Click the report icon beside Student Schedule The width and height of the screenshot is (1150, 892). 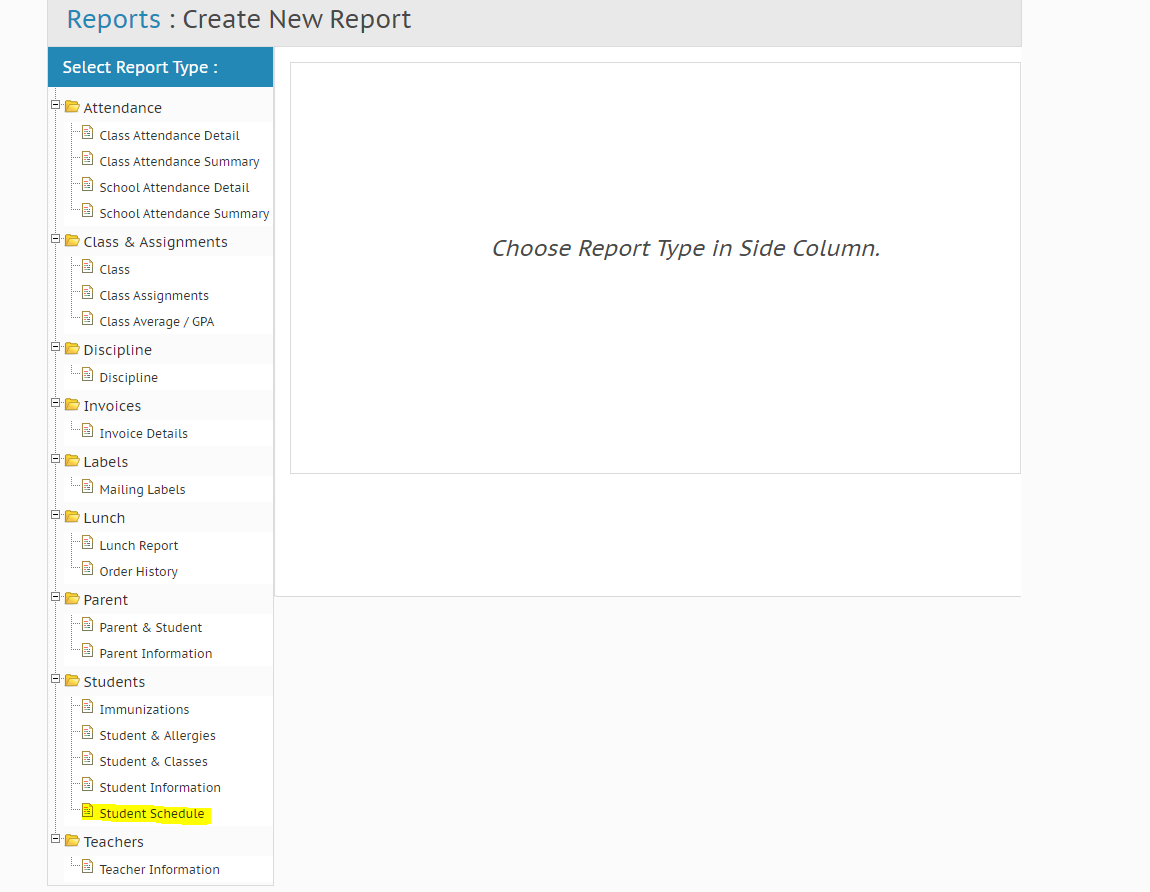[x=86, y=812]
